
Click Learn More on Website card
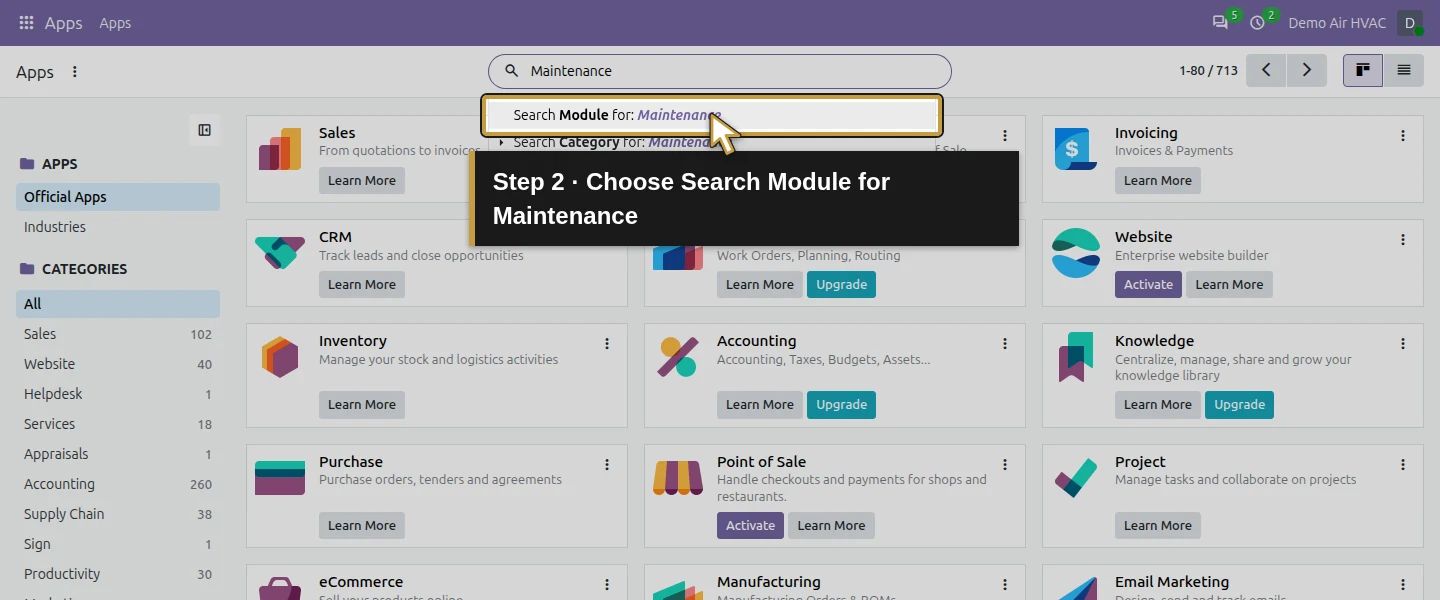[x=1229, y=285]
